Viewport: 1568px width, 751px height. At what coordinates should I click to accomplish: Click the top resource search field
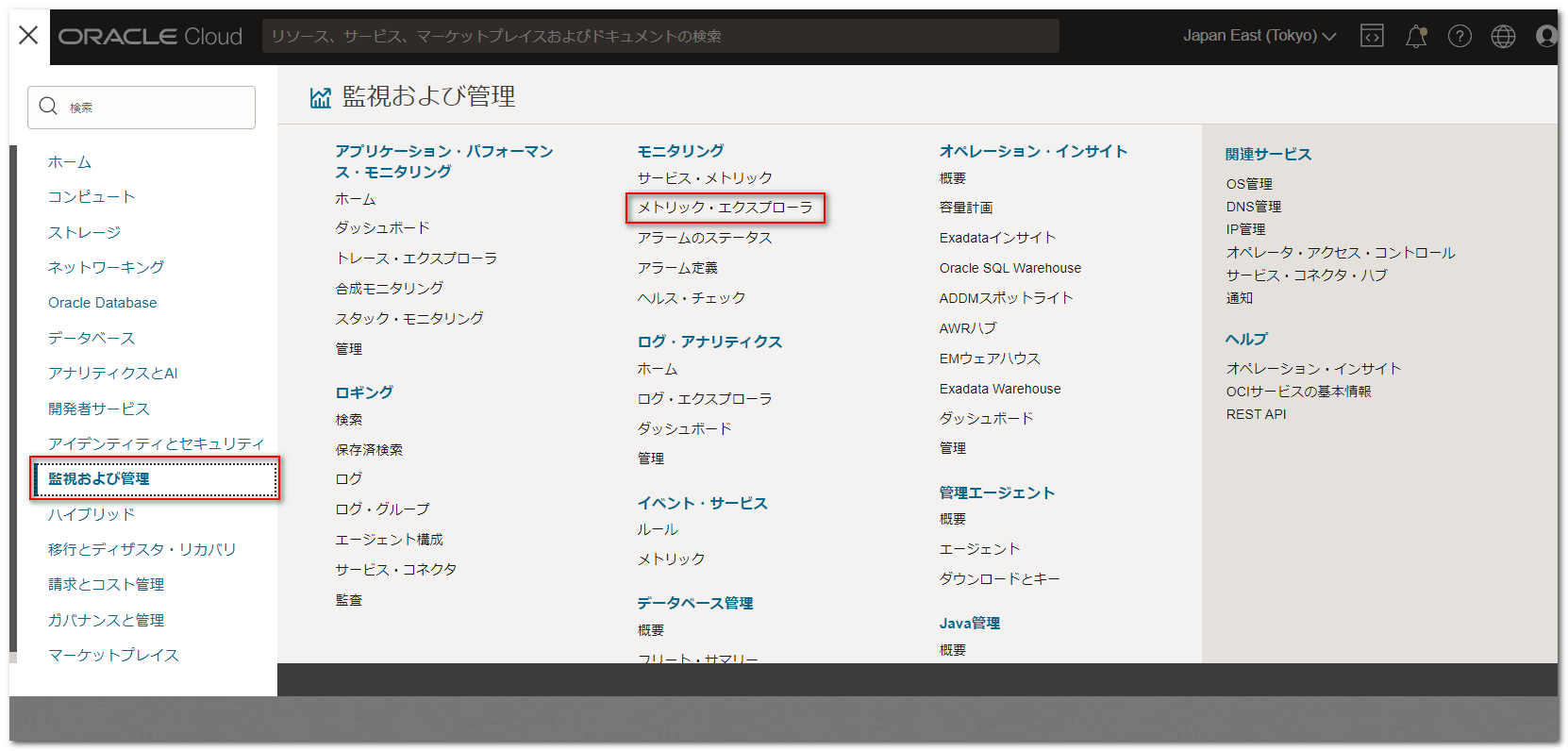click(x=660, y=36)
